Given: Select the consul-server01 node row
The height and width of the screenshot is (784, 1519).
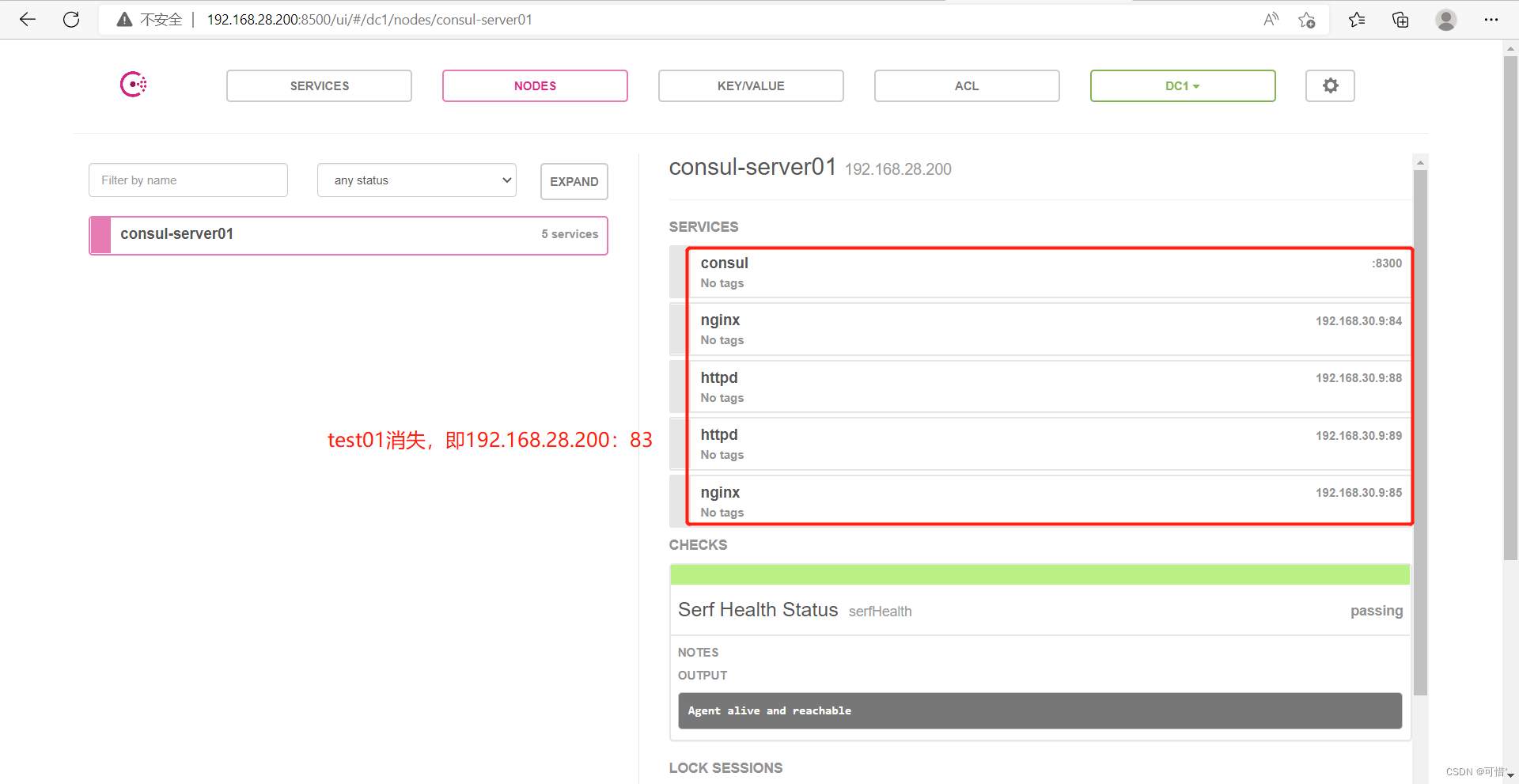Looking at the screenshot, I should pos(348,235).
